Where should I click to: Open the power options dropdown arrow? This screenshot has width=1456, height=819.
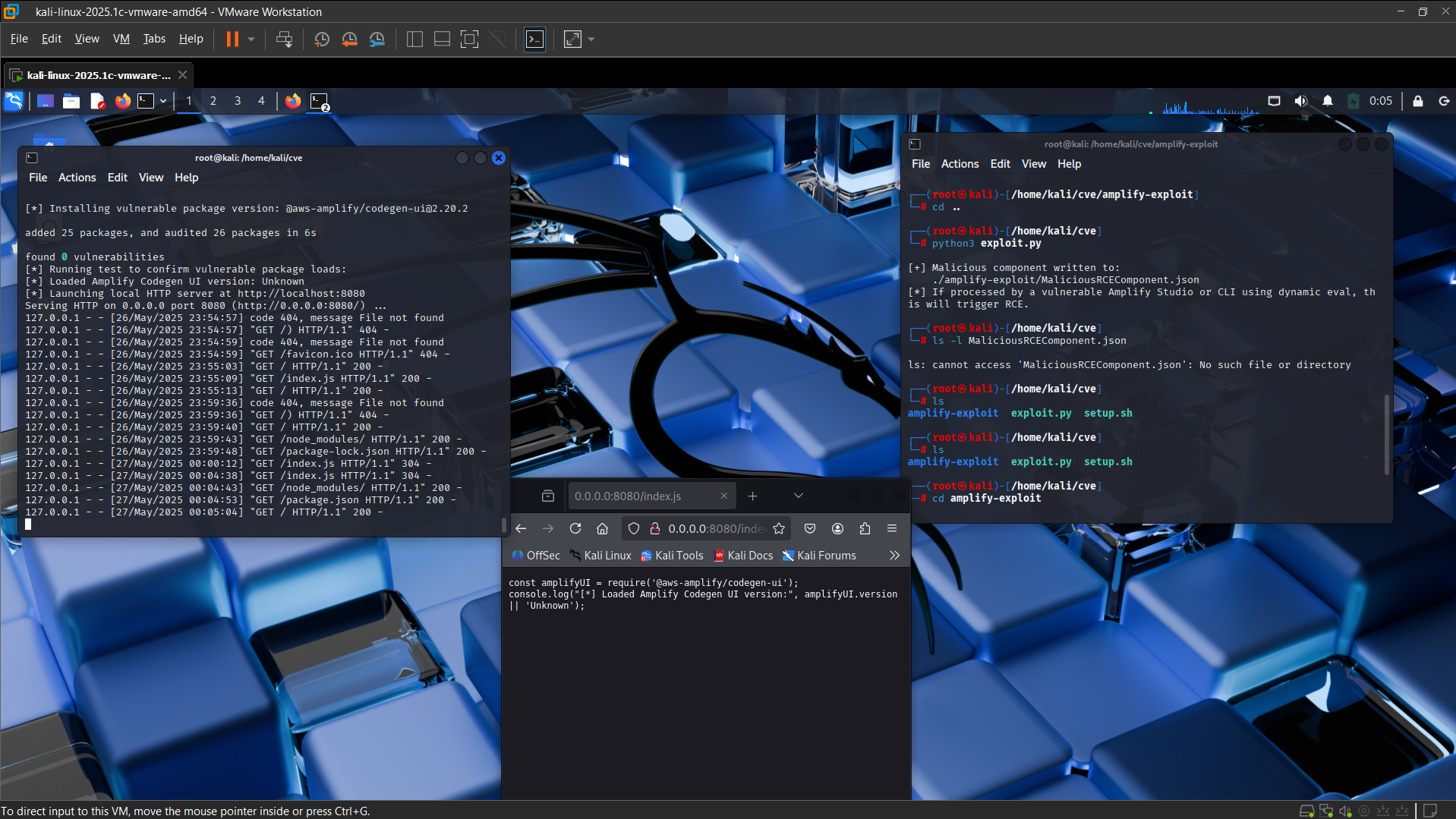point(251,39)
